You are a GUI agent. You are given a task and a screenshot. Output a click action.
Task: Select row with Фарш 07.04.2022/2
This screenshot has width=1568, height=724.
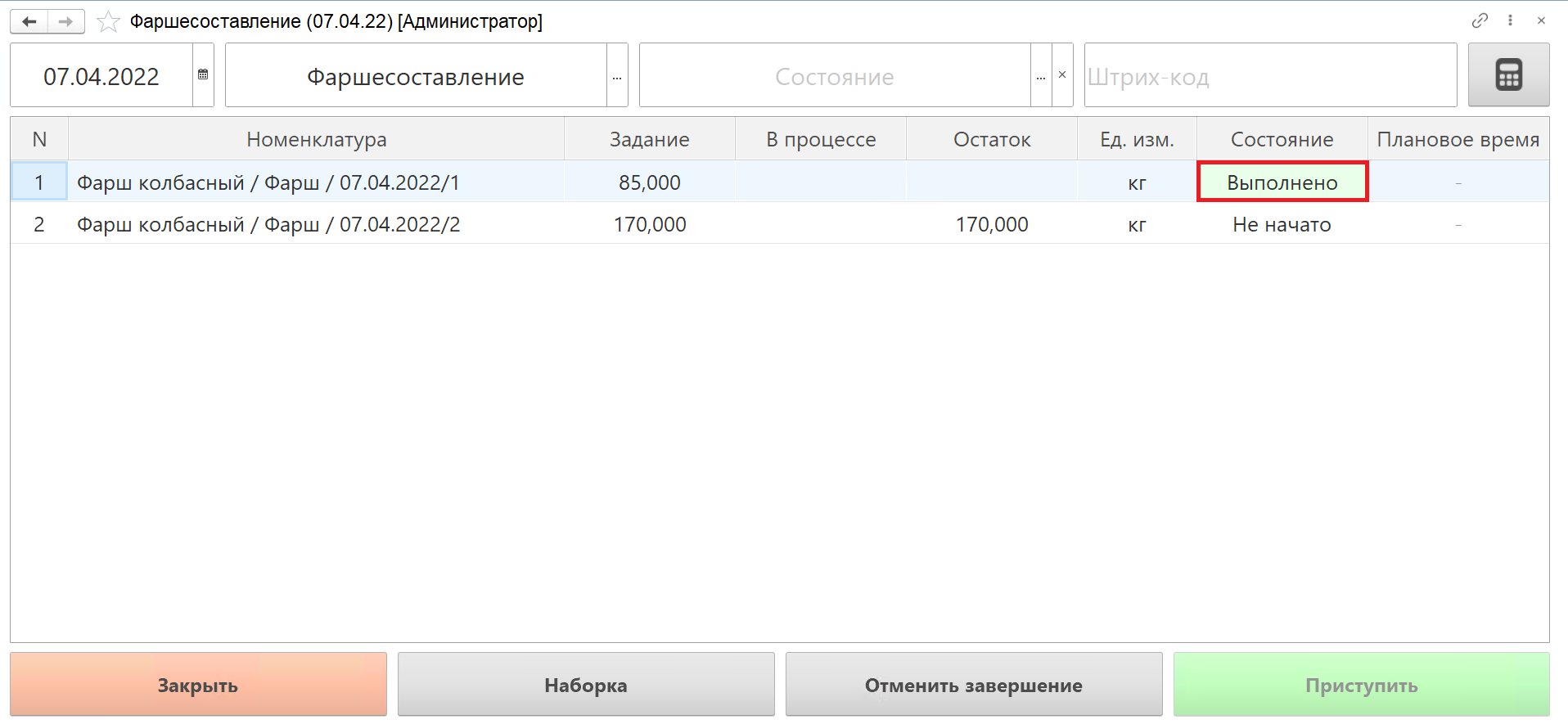point(268,225)
